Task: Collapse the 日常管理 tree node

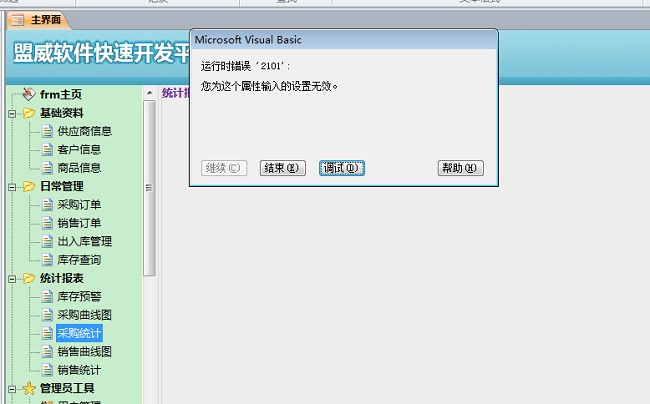Action: pos(12,187)
